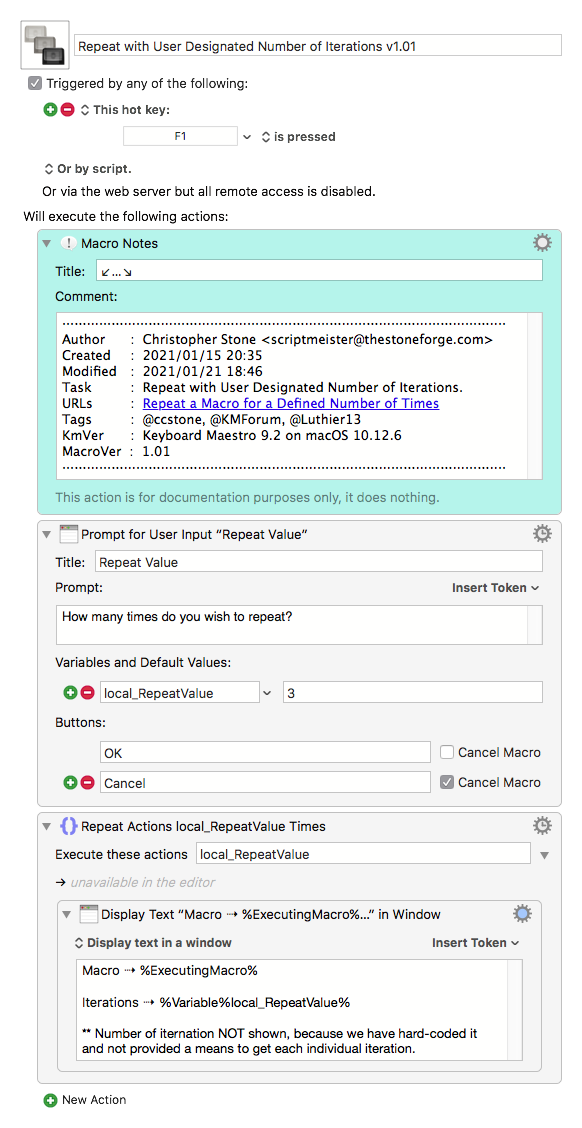Open gear menu for Prompt for User Input

542,533
